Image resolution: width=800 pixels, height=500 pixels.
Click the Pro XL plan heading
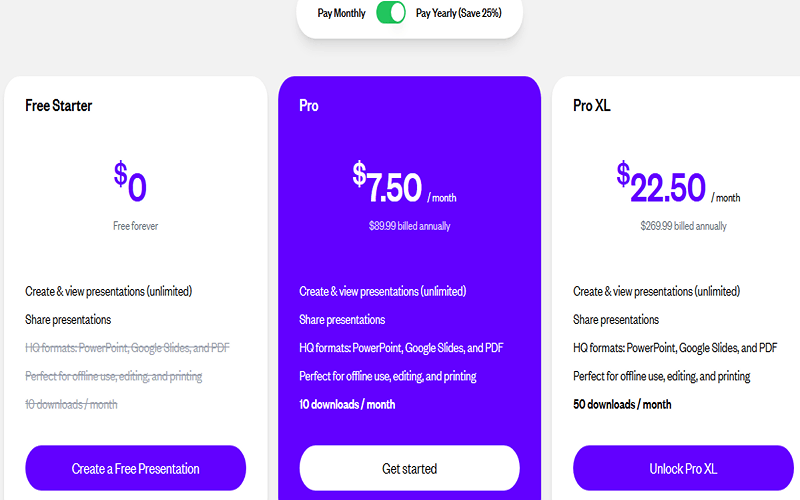[x=591, y=106]
